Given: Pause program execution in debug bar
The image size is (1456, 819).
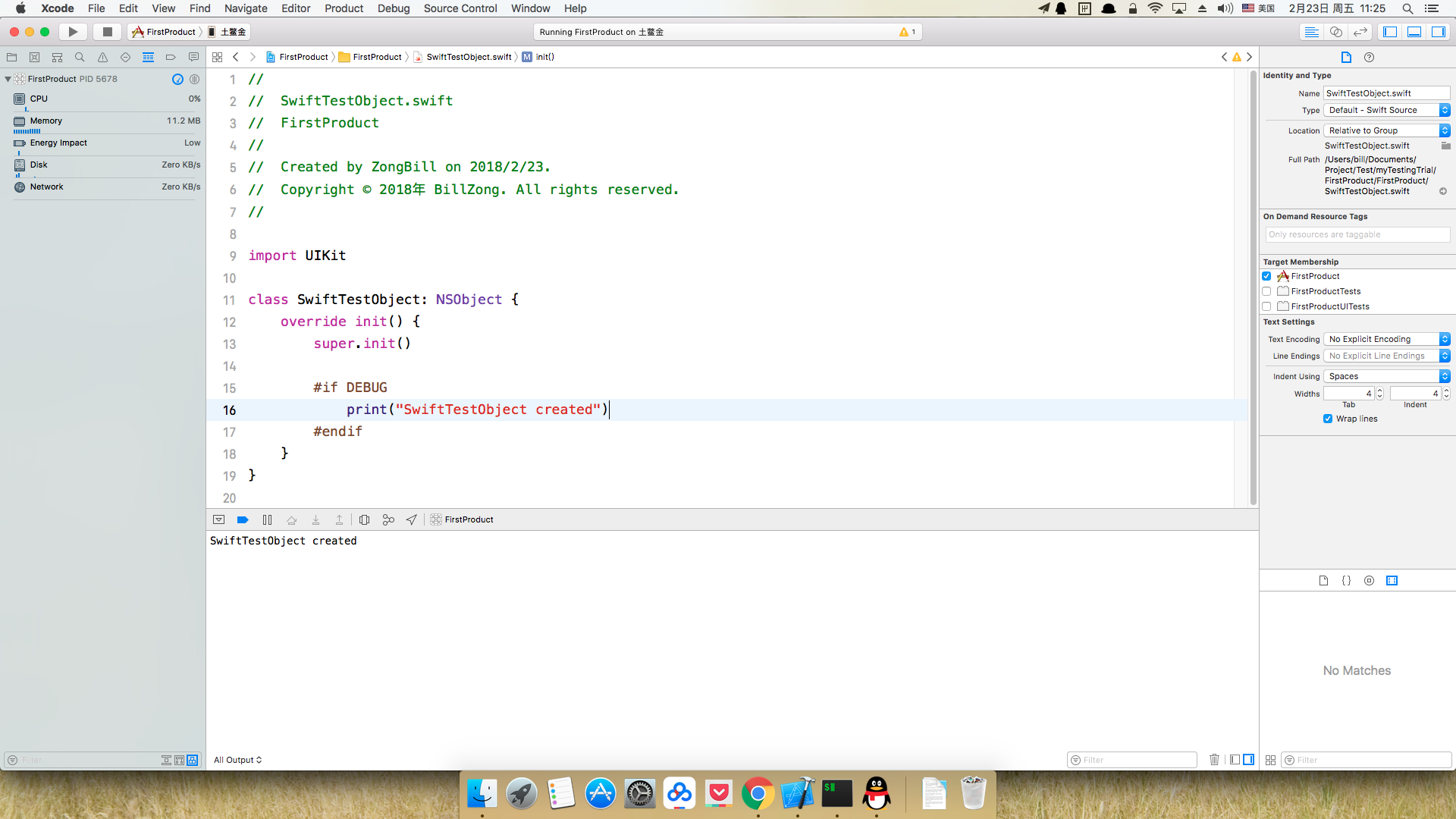Looking at the screenshot, I should (267, 519).
